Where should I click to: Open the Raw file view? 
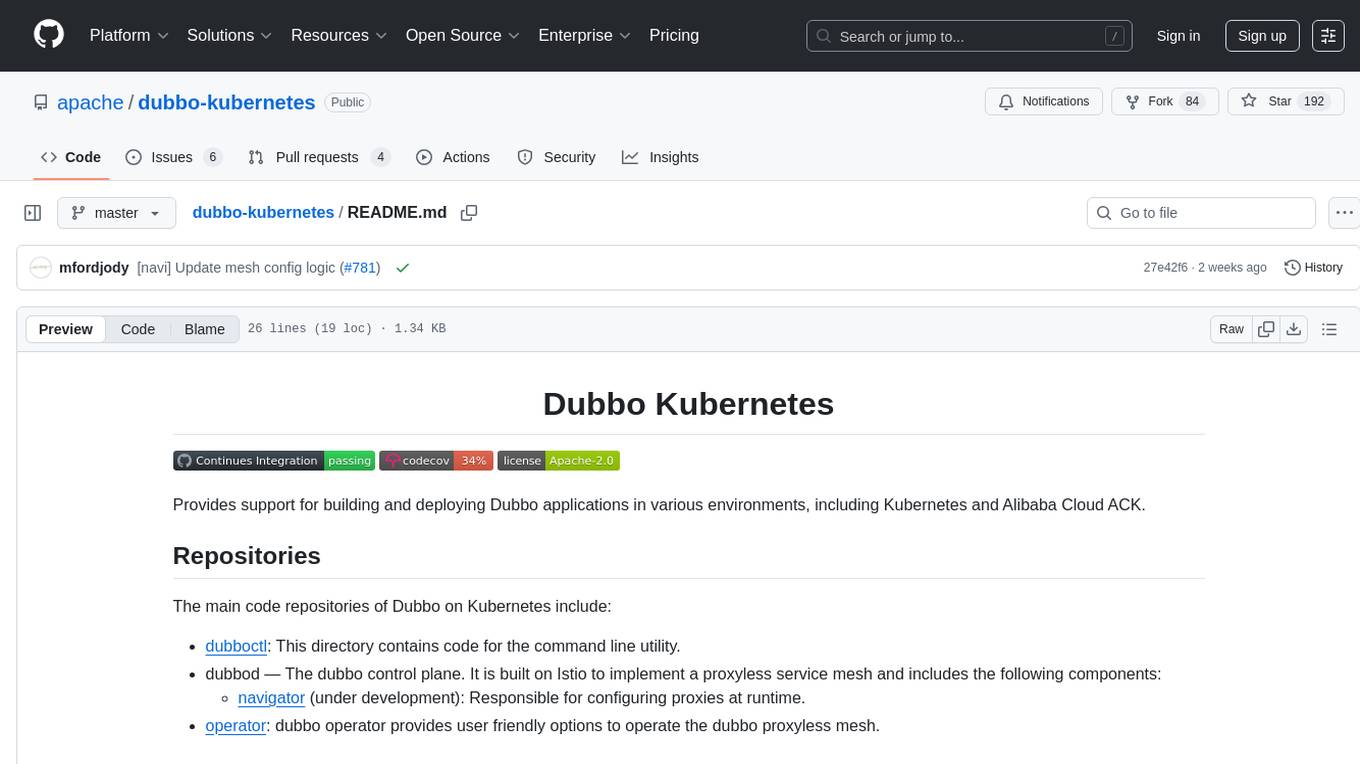[x=1231, y=329]
